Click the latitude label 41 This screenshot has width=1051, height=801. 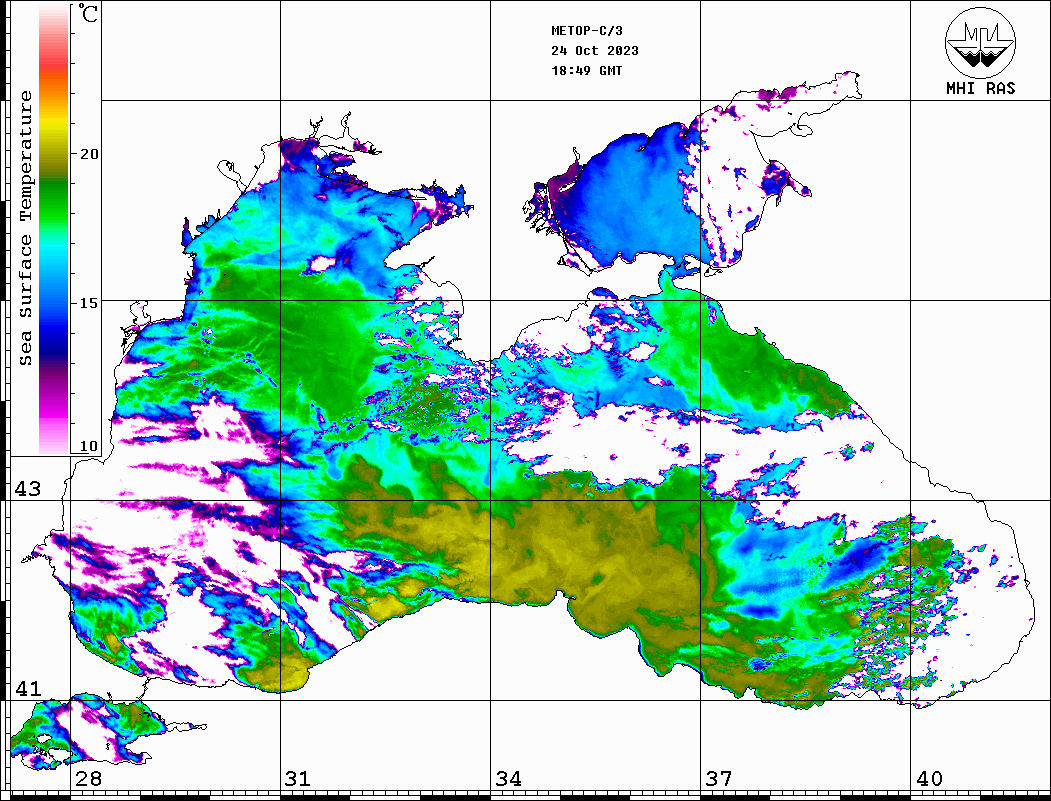27,688
